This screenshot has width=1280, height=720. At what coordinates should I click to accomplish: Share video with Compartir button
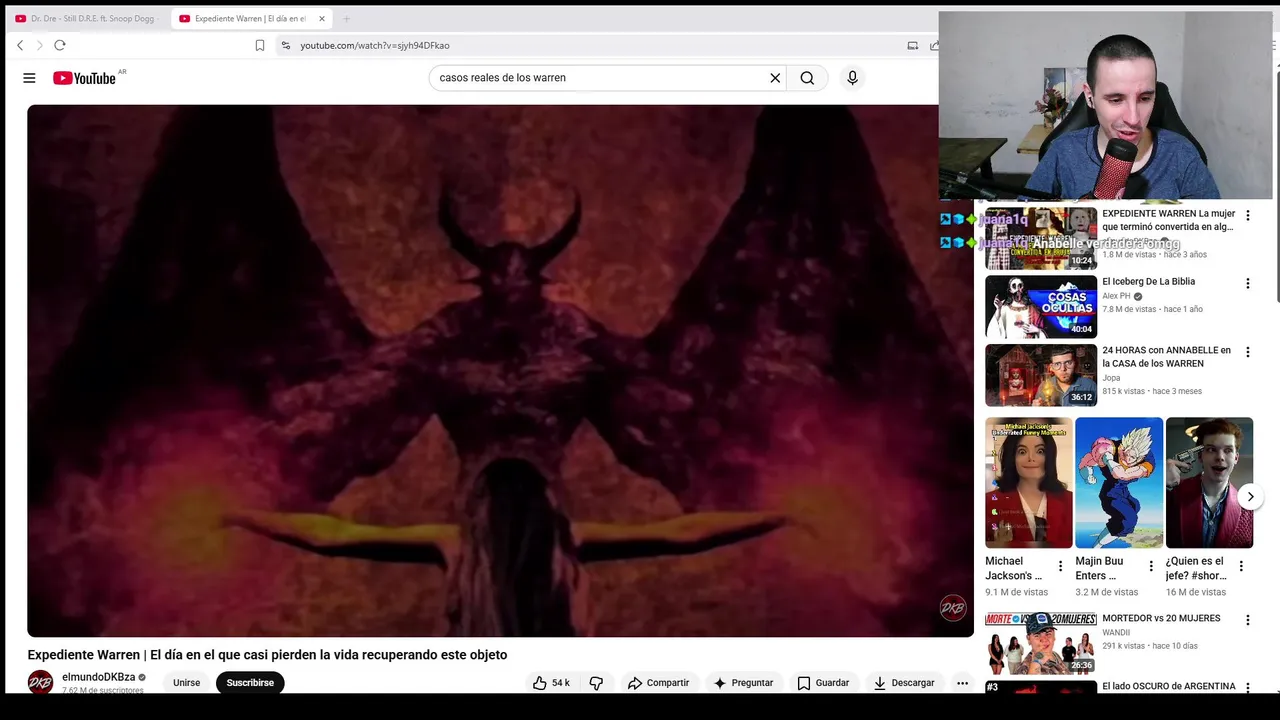pyautogui.click(x=658, y=683)
